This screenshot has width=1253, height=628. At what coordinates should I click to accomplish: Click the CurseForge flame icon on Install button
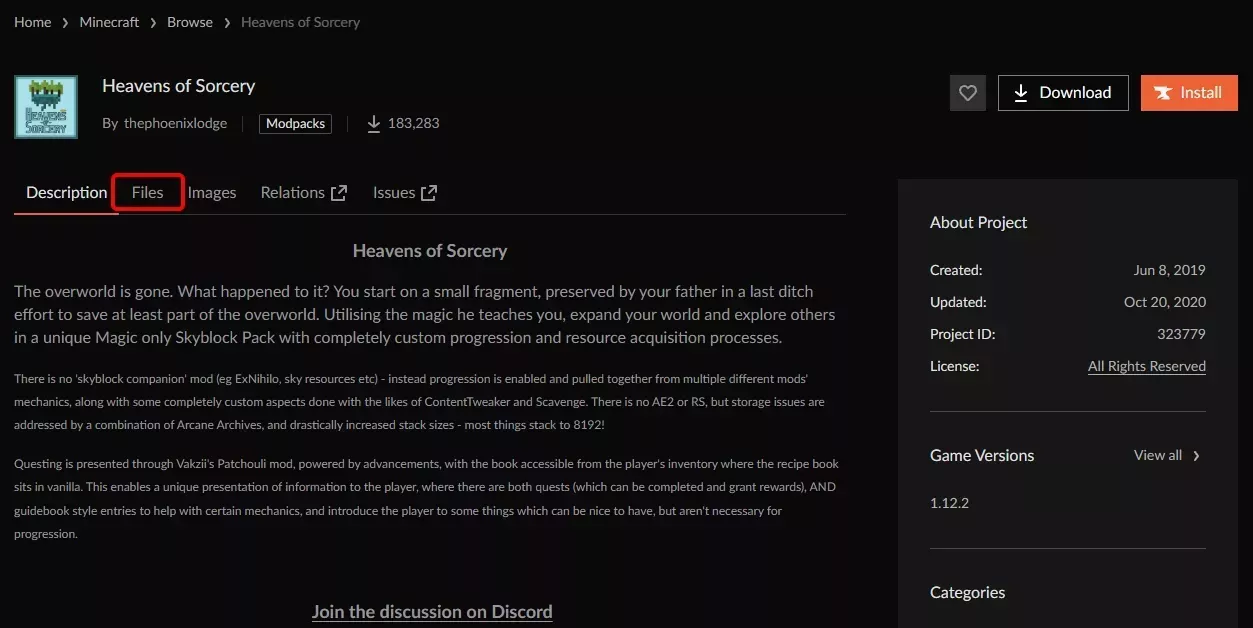[x=1162, y=92]
